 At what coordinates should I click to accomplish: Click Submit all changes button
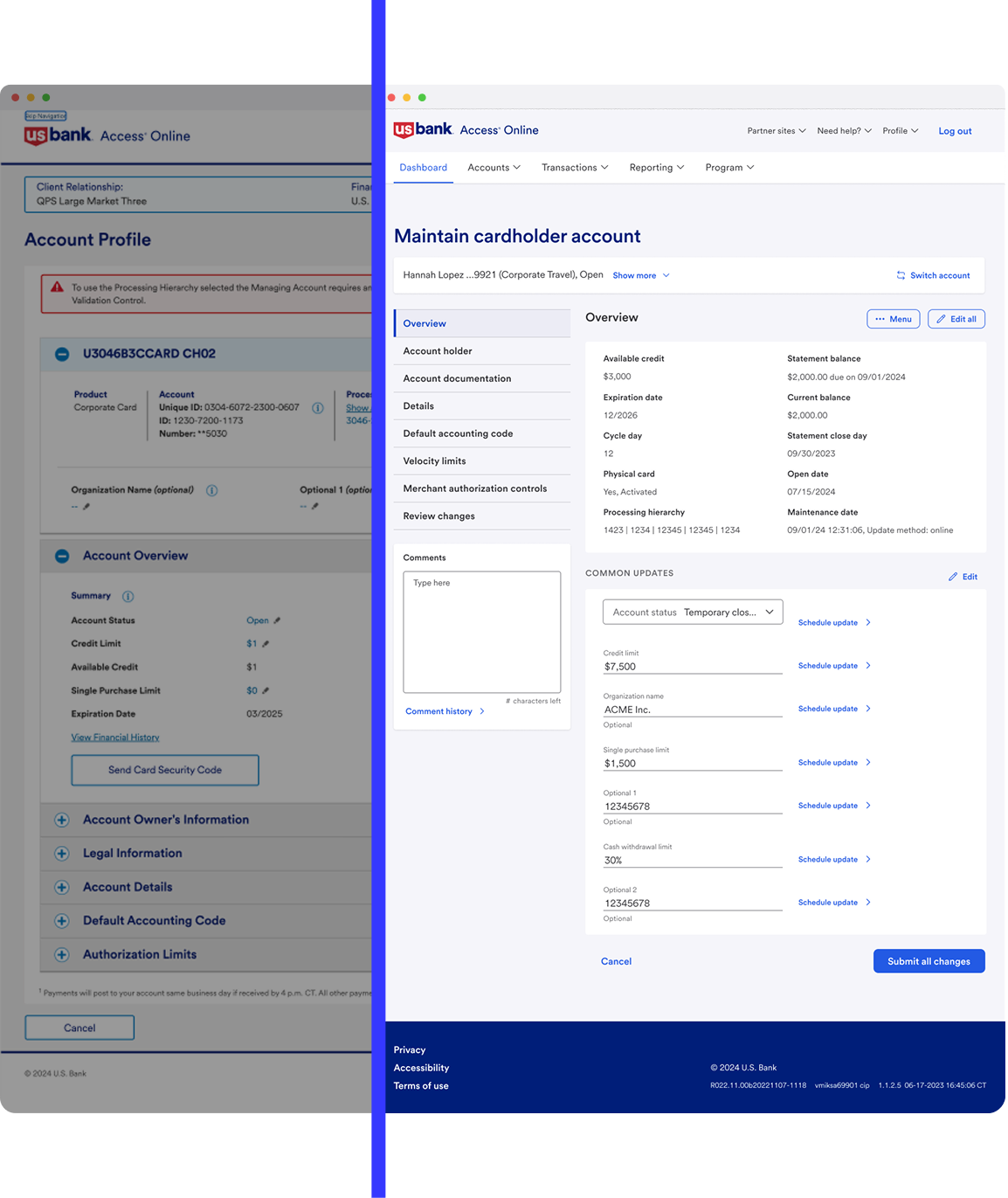tap(929, 961)
